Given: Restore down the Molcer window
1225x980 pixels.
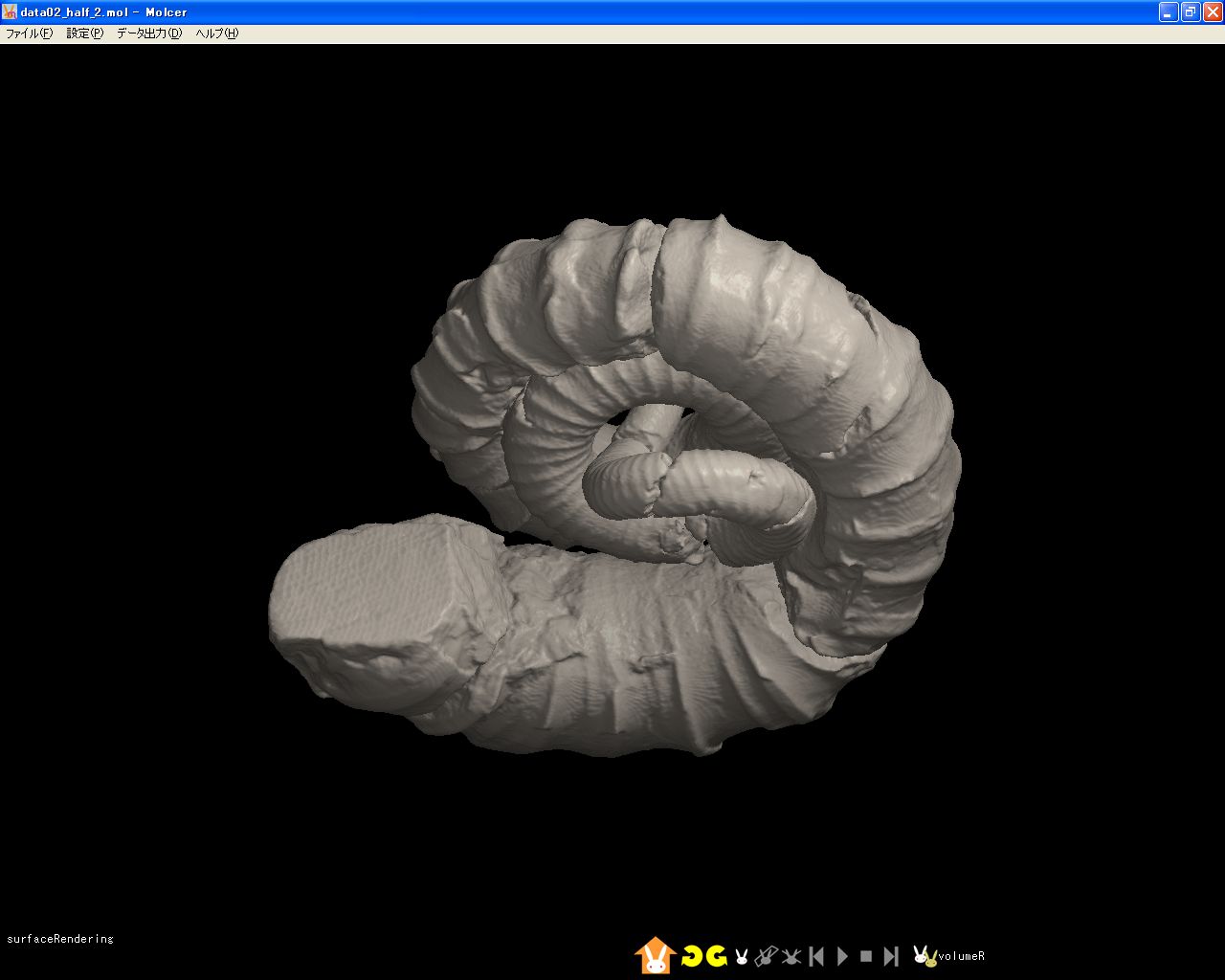Looking at the screenshot, I should click(1190, 11).
